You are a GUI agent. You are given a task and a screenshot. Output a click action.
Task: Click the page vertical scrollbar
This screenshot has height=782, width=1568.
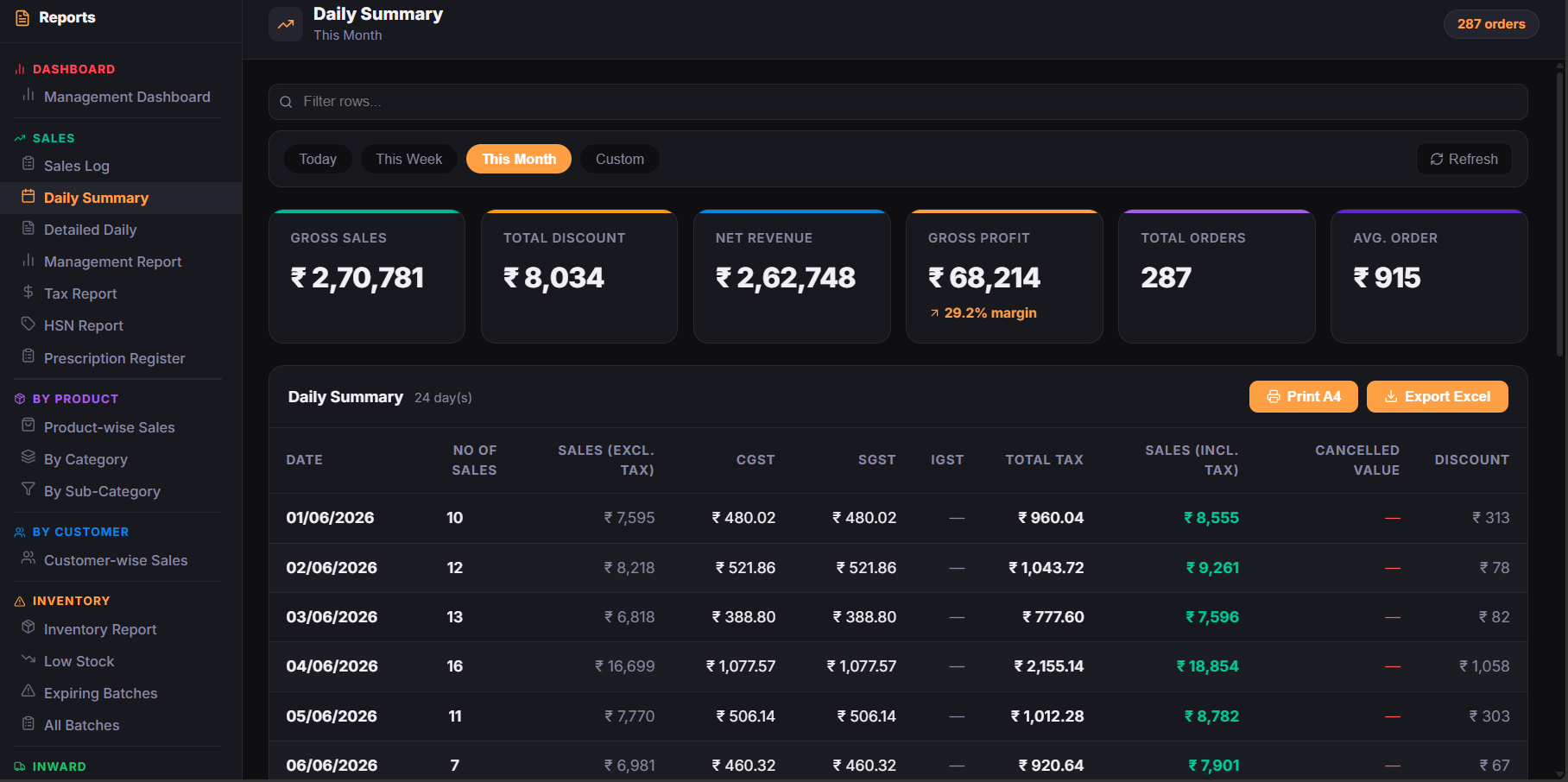tap(1560, 214)
